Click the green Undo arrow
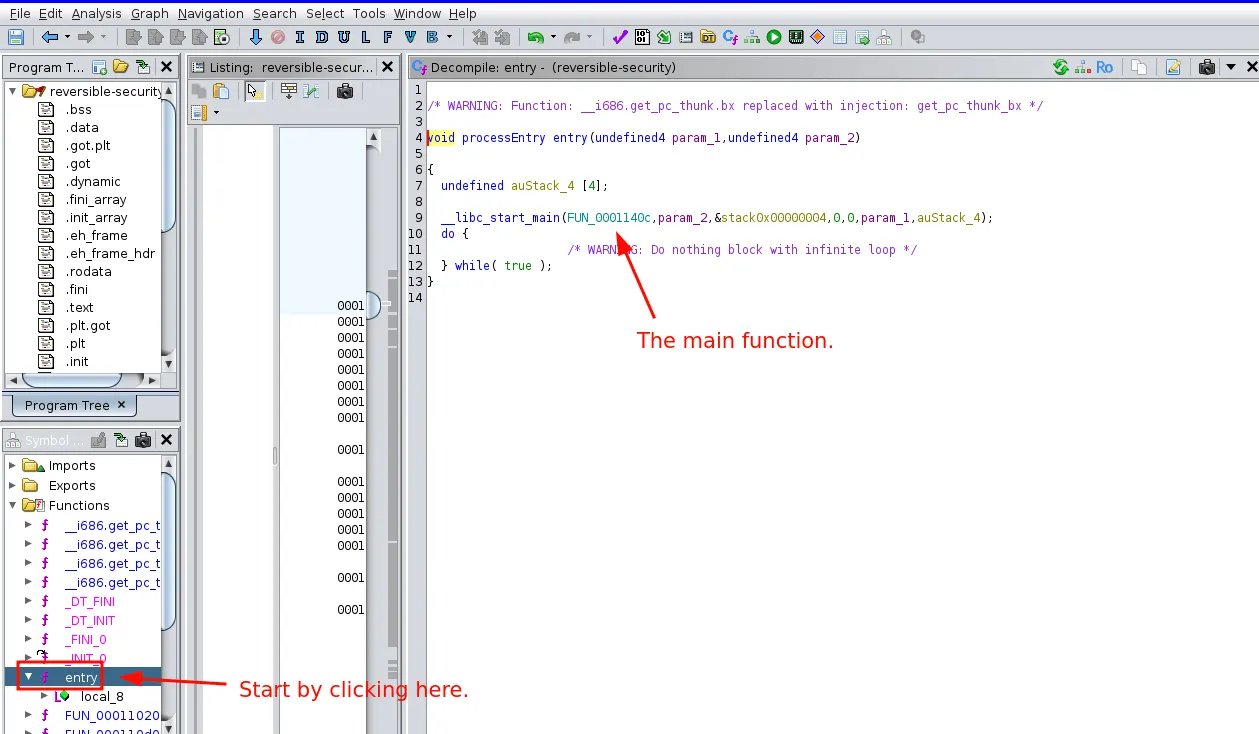The width and height of the screenshot is (1259, 734). tap(536, 37)
